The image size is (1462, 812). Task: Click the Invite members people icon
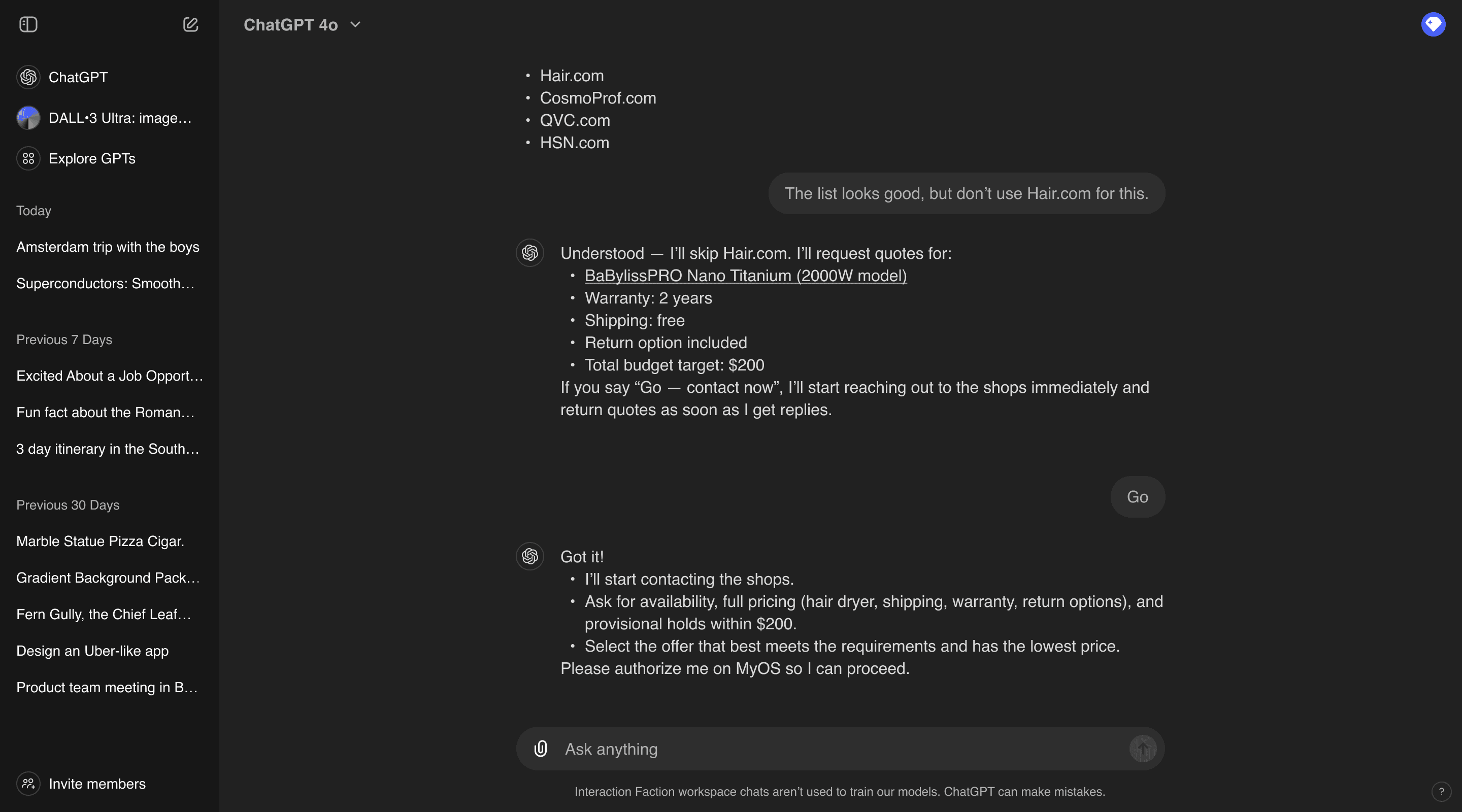click(x=28, y=784)
